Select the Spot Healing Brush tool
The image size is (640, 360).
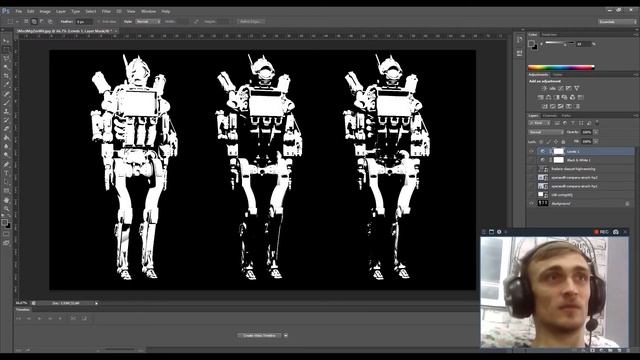(6, 94)
